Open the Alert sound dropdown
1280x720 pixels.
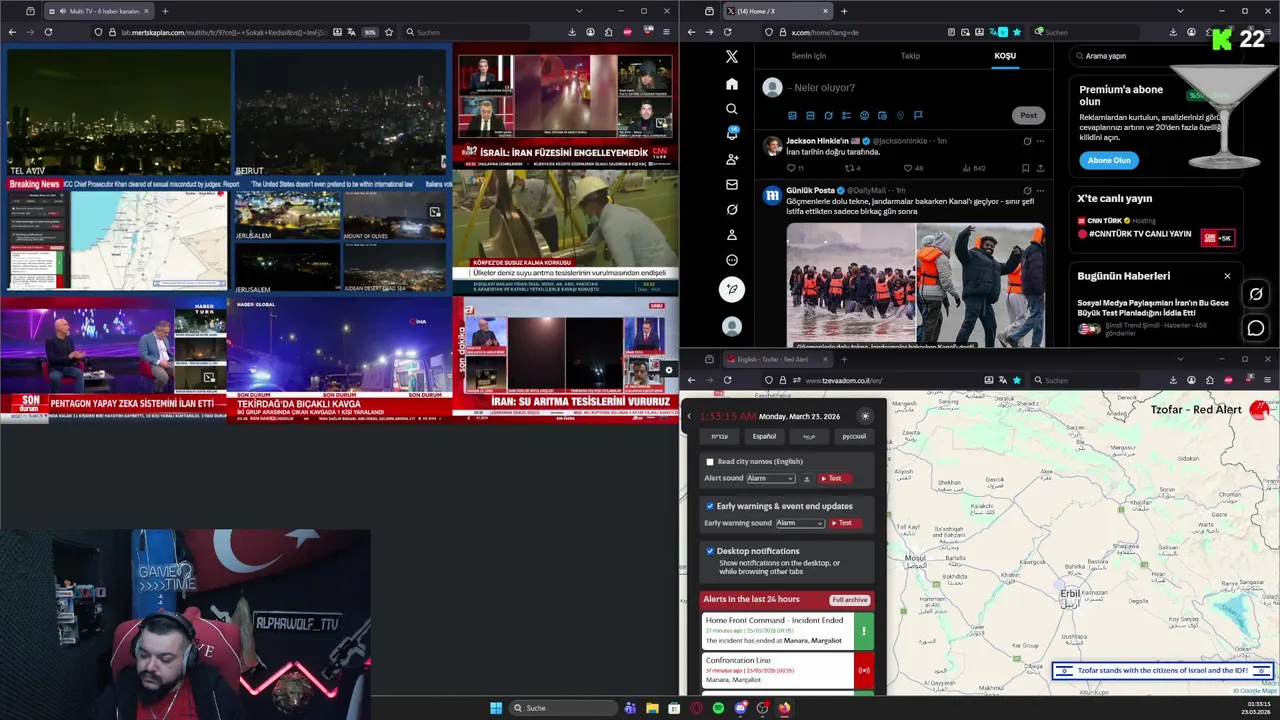[x=771, y=479]
